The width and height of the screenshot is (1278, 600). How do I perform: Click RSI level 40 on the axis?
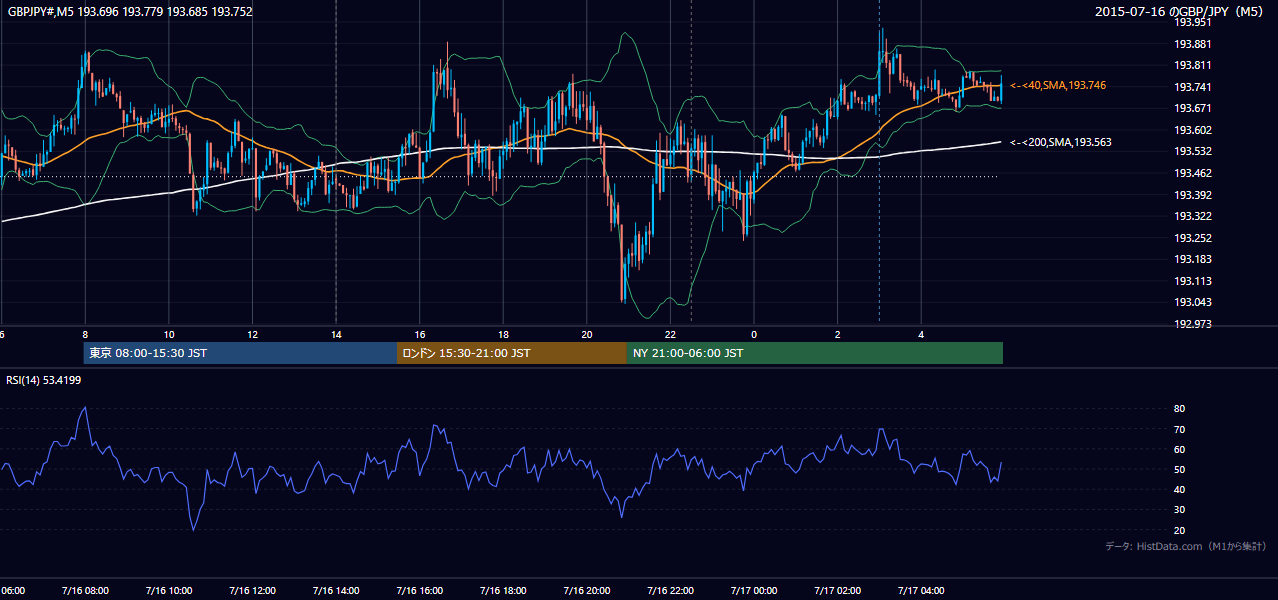click(x=1180, y=489)
